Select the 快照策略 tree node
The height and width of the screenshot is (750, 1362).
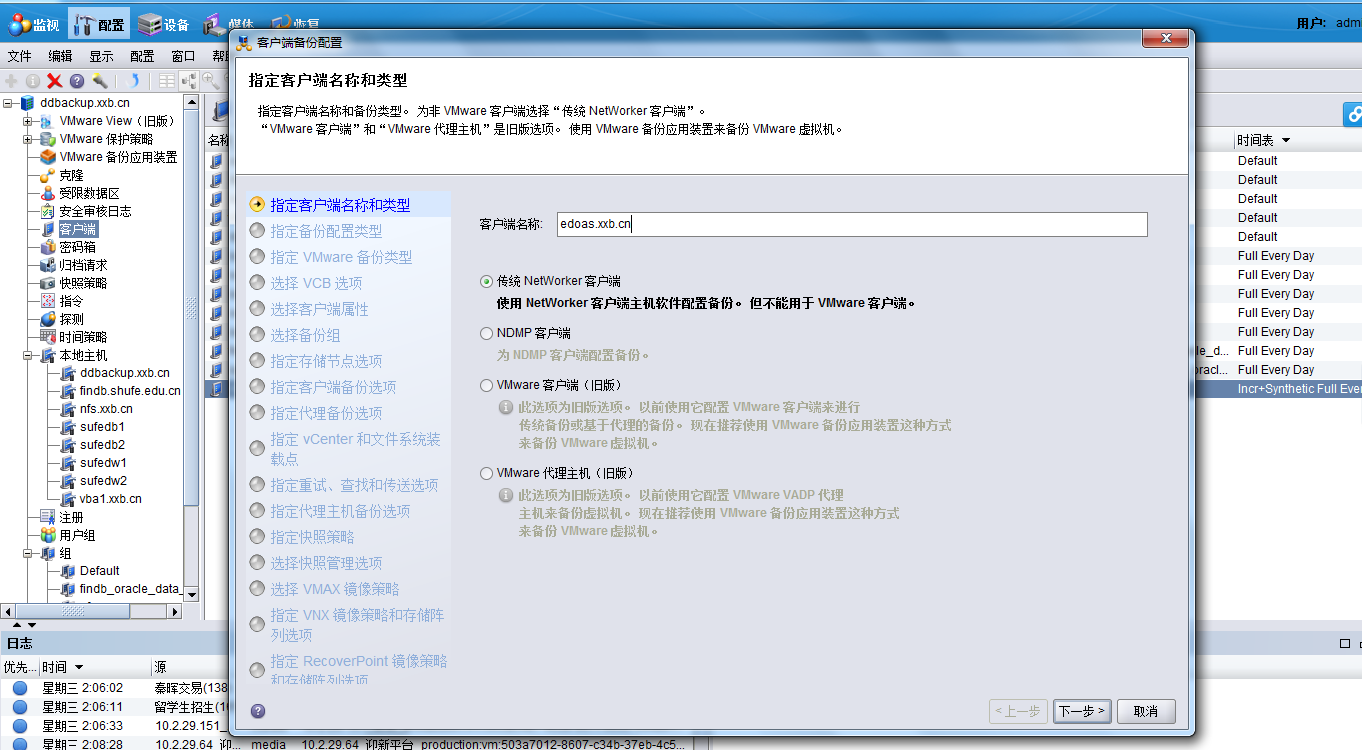[83, 283]
